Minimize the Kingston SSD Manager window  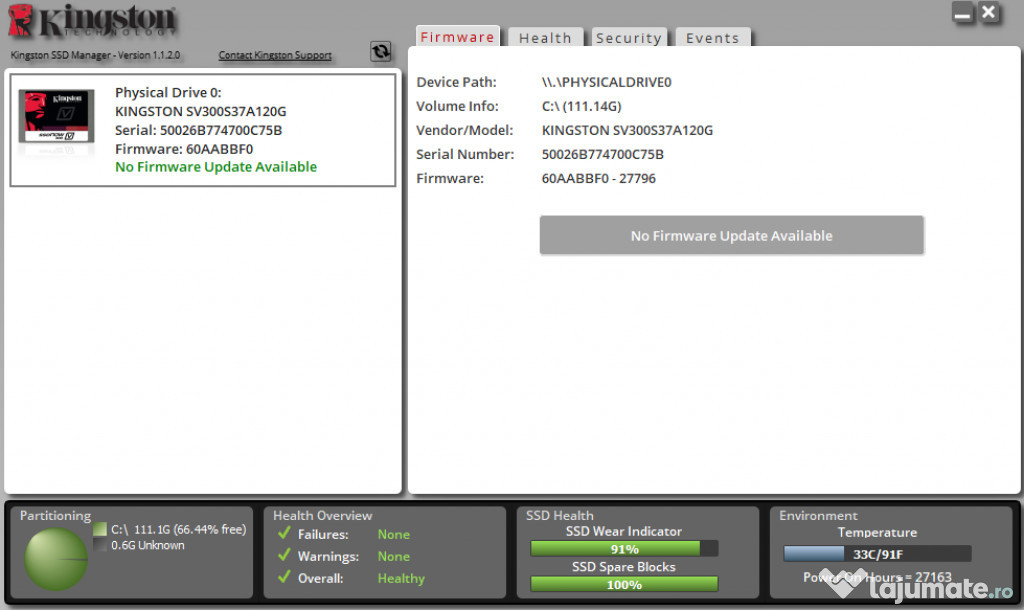coord(962,13)
